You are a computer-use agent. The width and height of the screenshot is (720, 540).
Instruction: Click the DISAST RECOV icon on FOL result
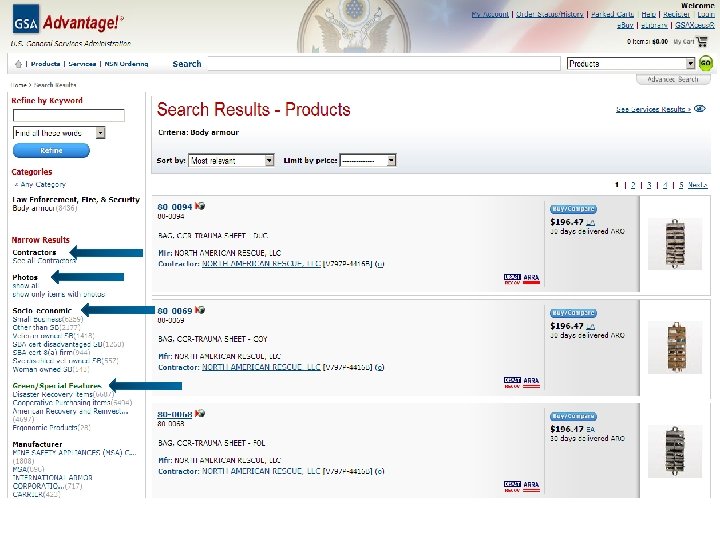[512, 486]
